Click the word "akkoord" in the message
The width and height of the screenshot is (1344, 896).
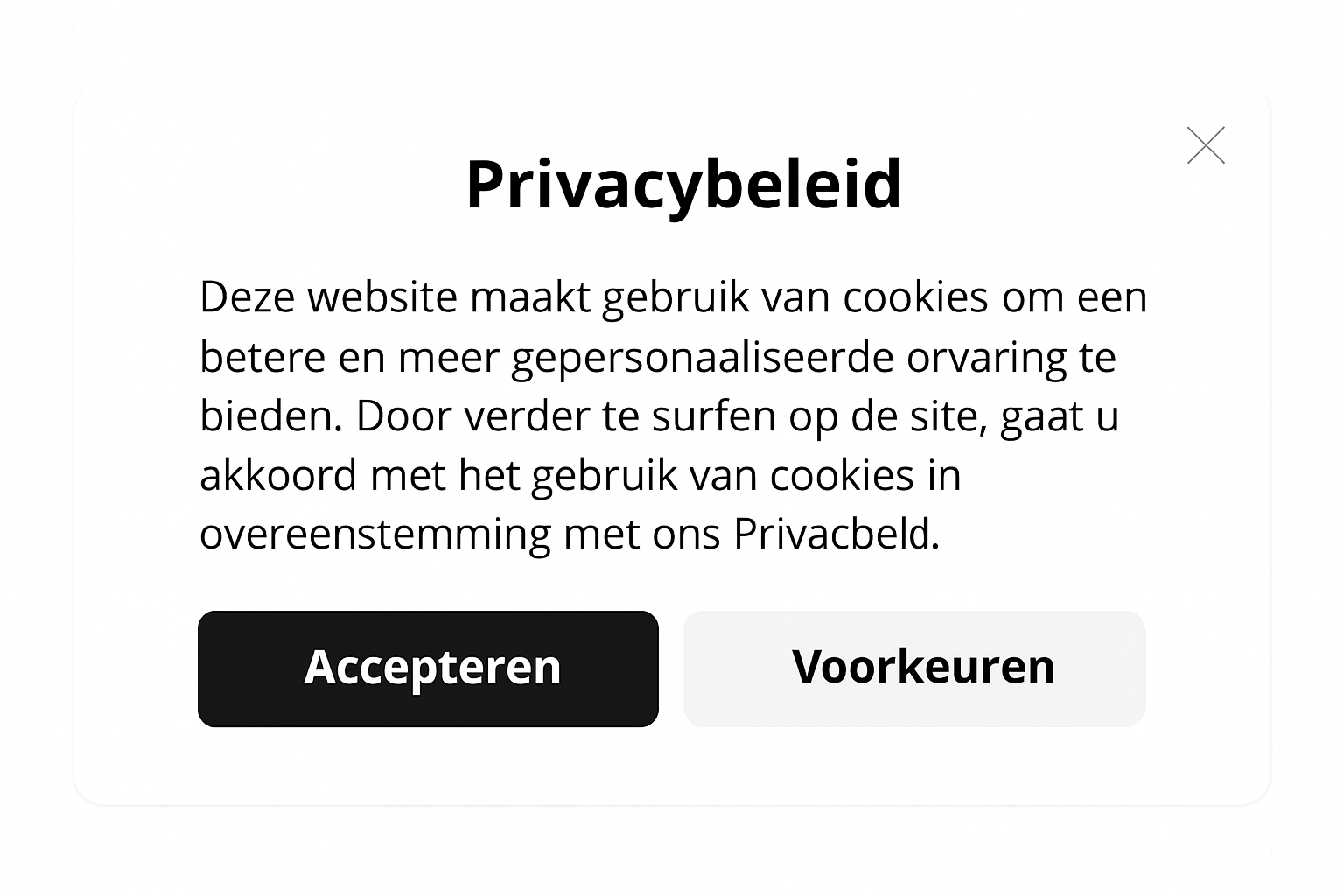pyautogui.click(x=278, y=475)
